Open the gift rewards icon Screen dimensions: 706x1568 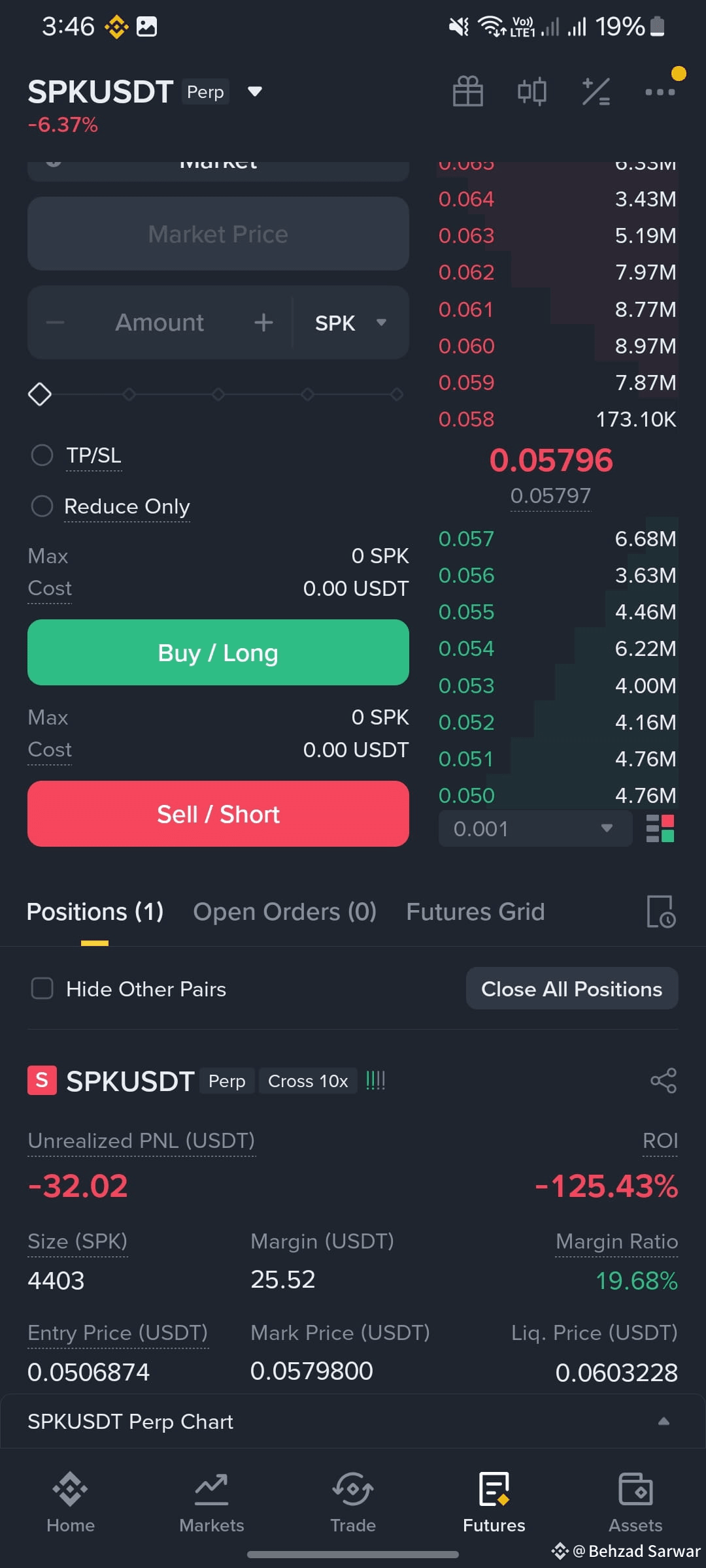pos(468,91)
